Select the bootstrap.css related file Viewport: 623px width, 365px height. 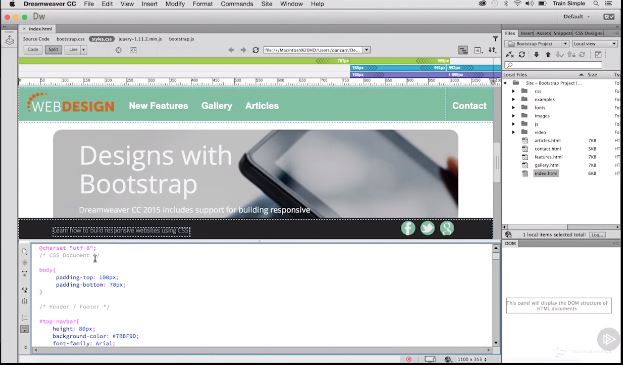coord(70,39)
